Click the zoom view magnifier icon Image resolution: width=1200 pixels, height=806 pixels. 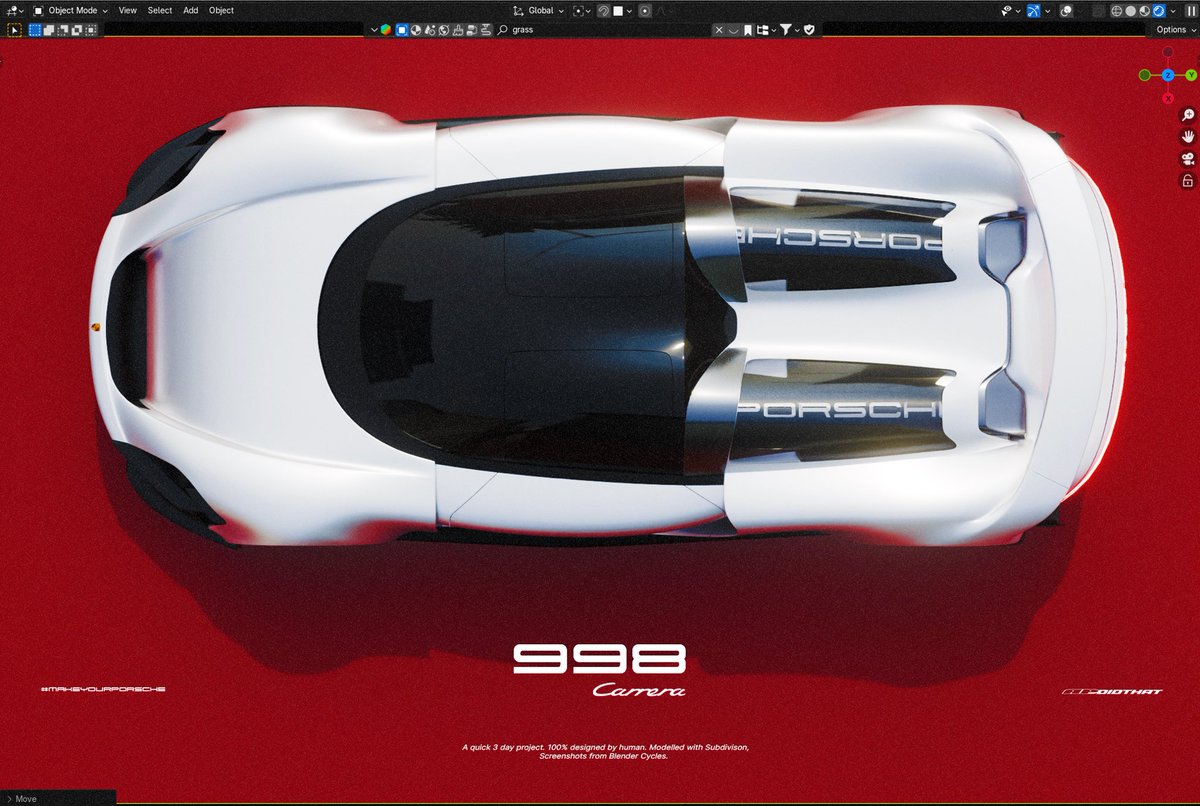click(1187, 115)
